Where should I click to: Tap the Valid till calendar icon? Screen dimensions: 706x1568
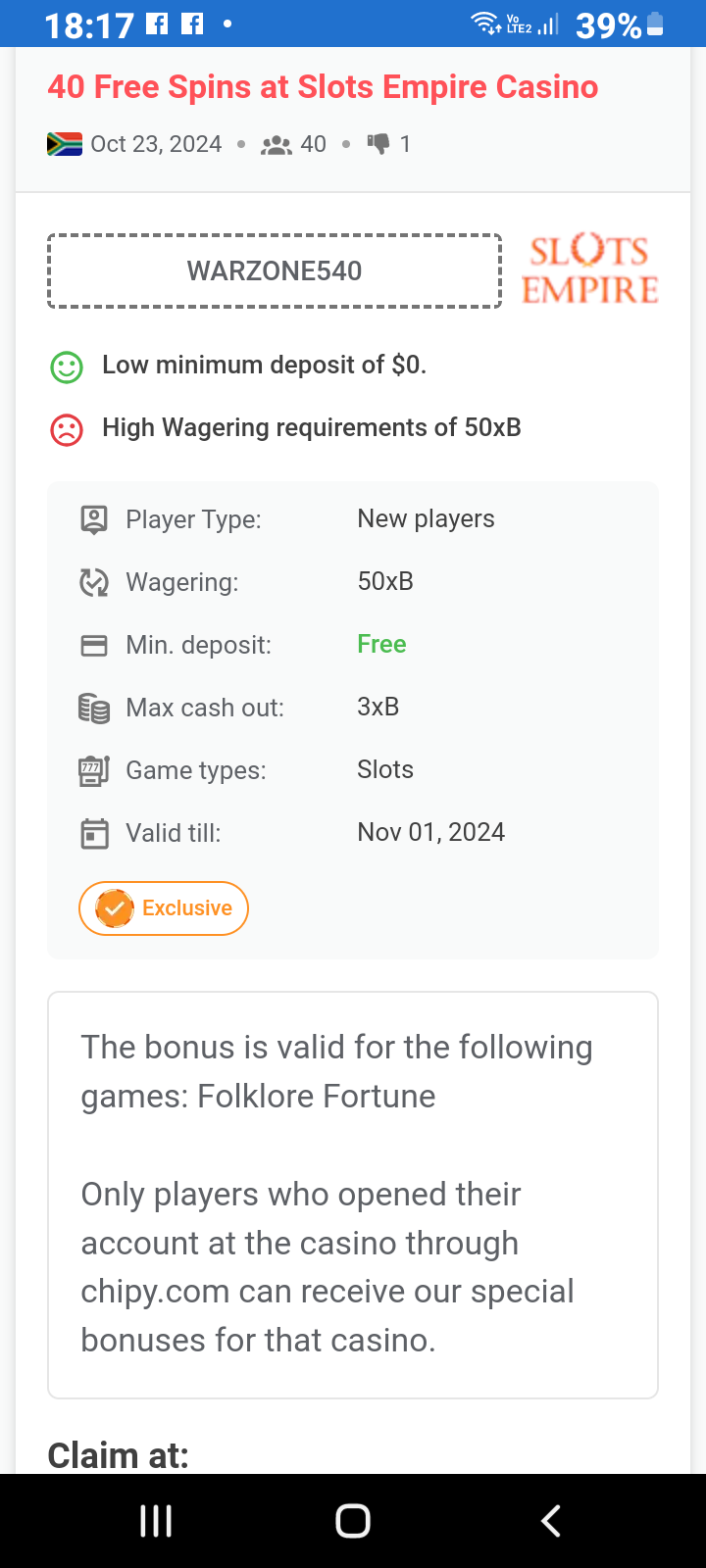tap(94, 834)
